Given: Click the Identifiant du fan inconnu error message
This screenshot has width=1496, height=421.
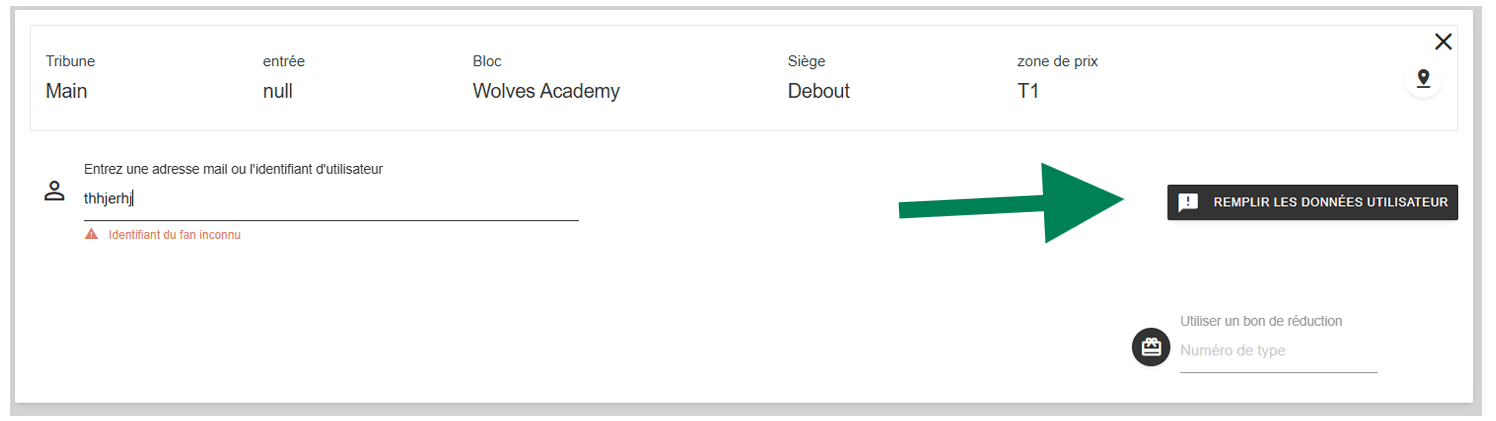Looking at the screenshot, I should [x=174, y=235].
